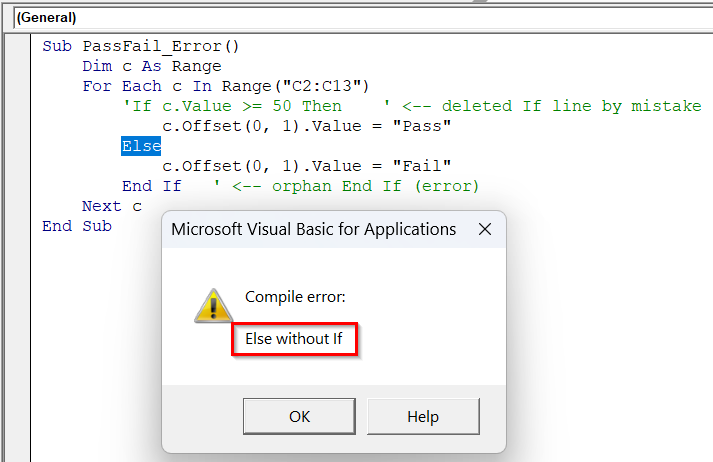Place cursor on 'Dim c As Range' line

point(151,66)
